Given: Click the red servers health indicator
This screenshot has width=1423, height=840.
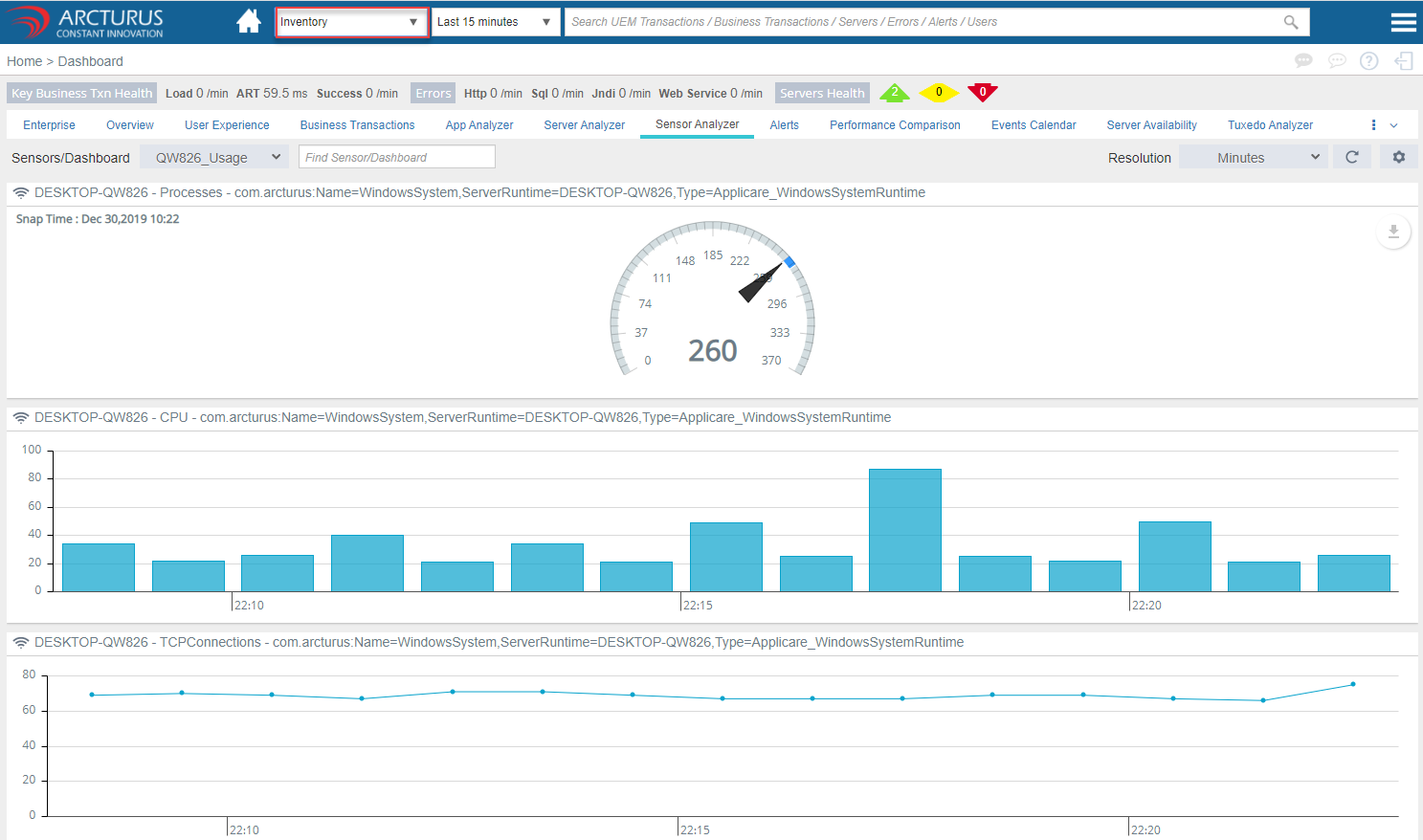Looking at the screenshot, I should [x=982, y=93].
